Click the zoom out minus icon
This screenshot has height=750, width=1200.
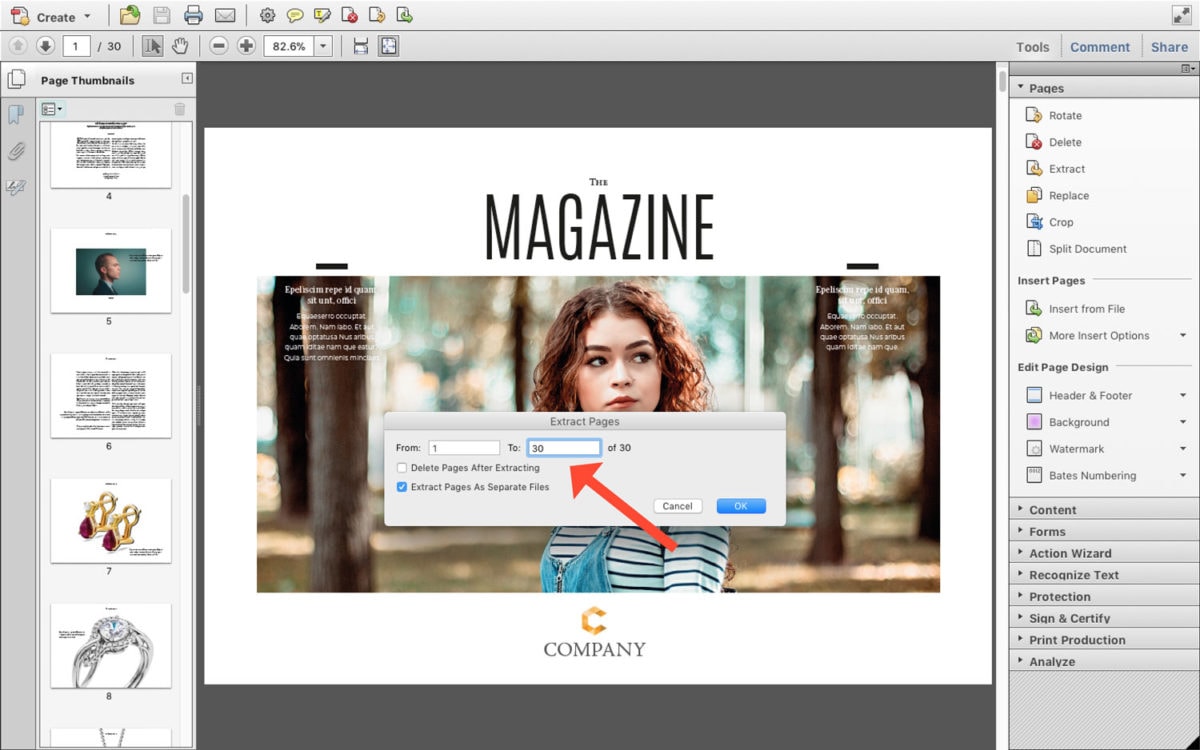218,45
